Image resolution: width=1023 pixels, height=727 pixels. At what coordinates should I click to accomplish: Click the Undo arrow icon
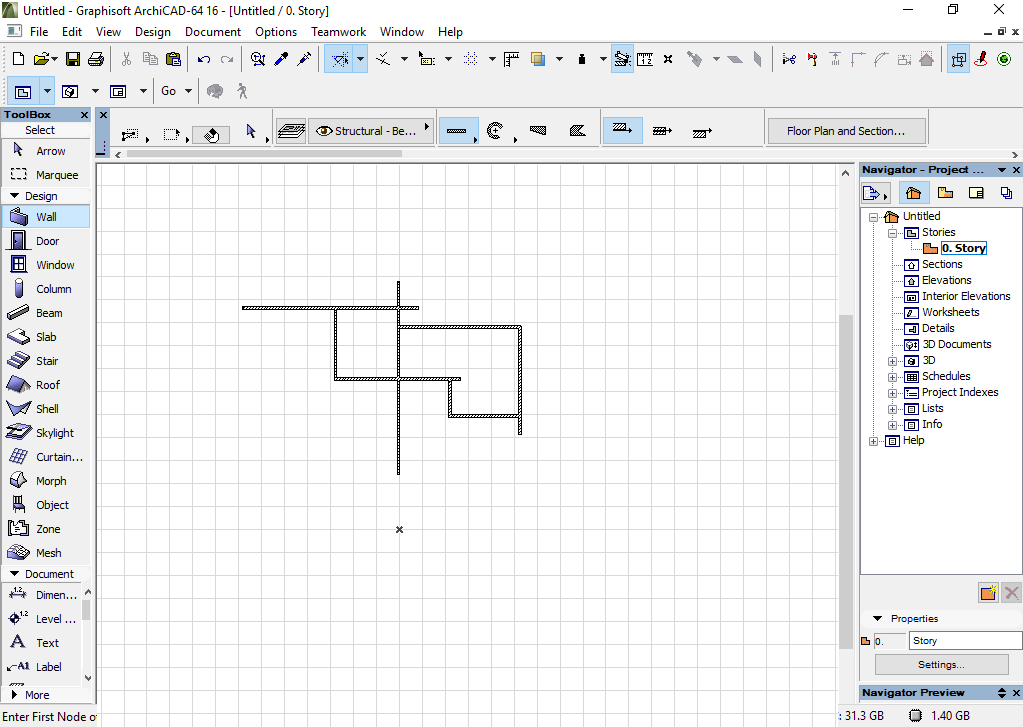(x=204, y=60)
